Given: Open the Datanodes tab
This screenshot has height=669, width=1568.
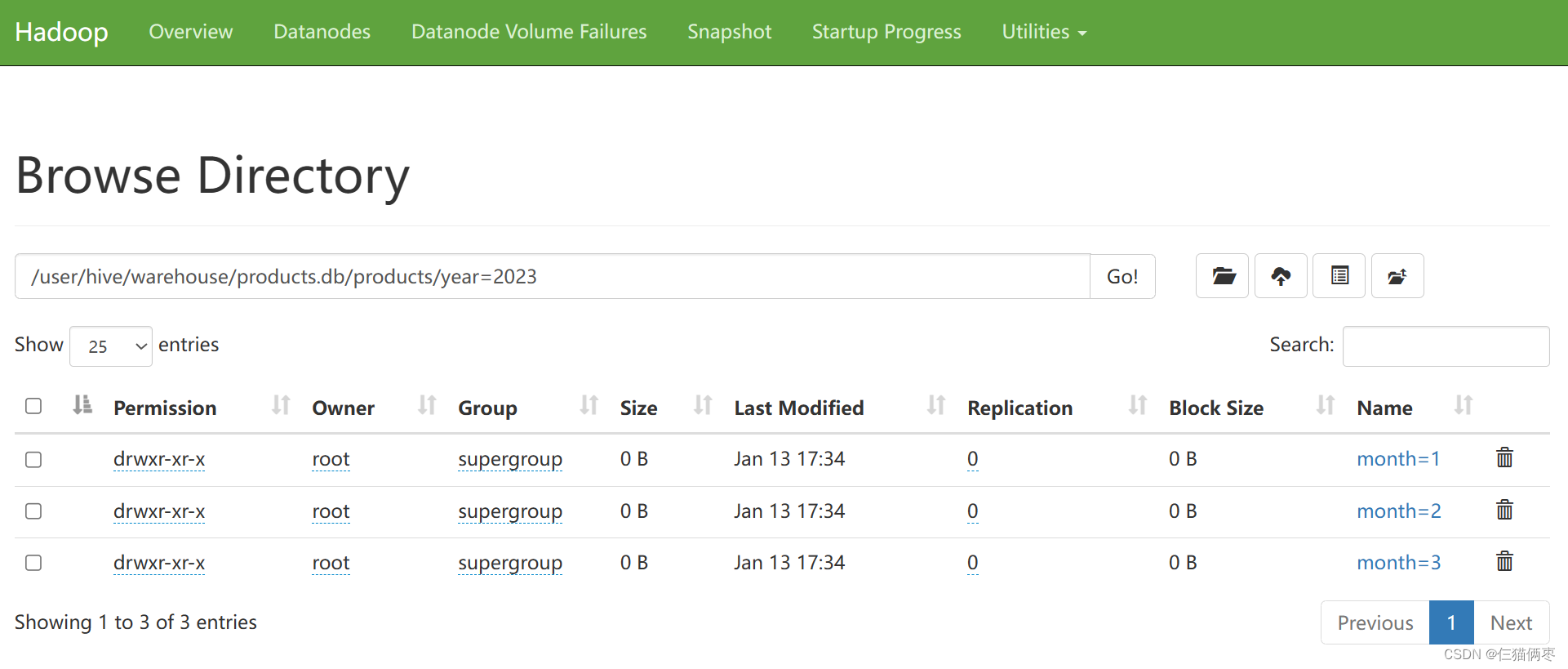Looking at the screenshot, I should pyautogui.click(x=322, y=32).
